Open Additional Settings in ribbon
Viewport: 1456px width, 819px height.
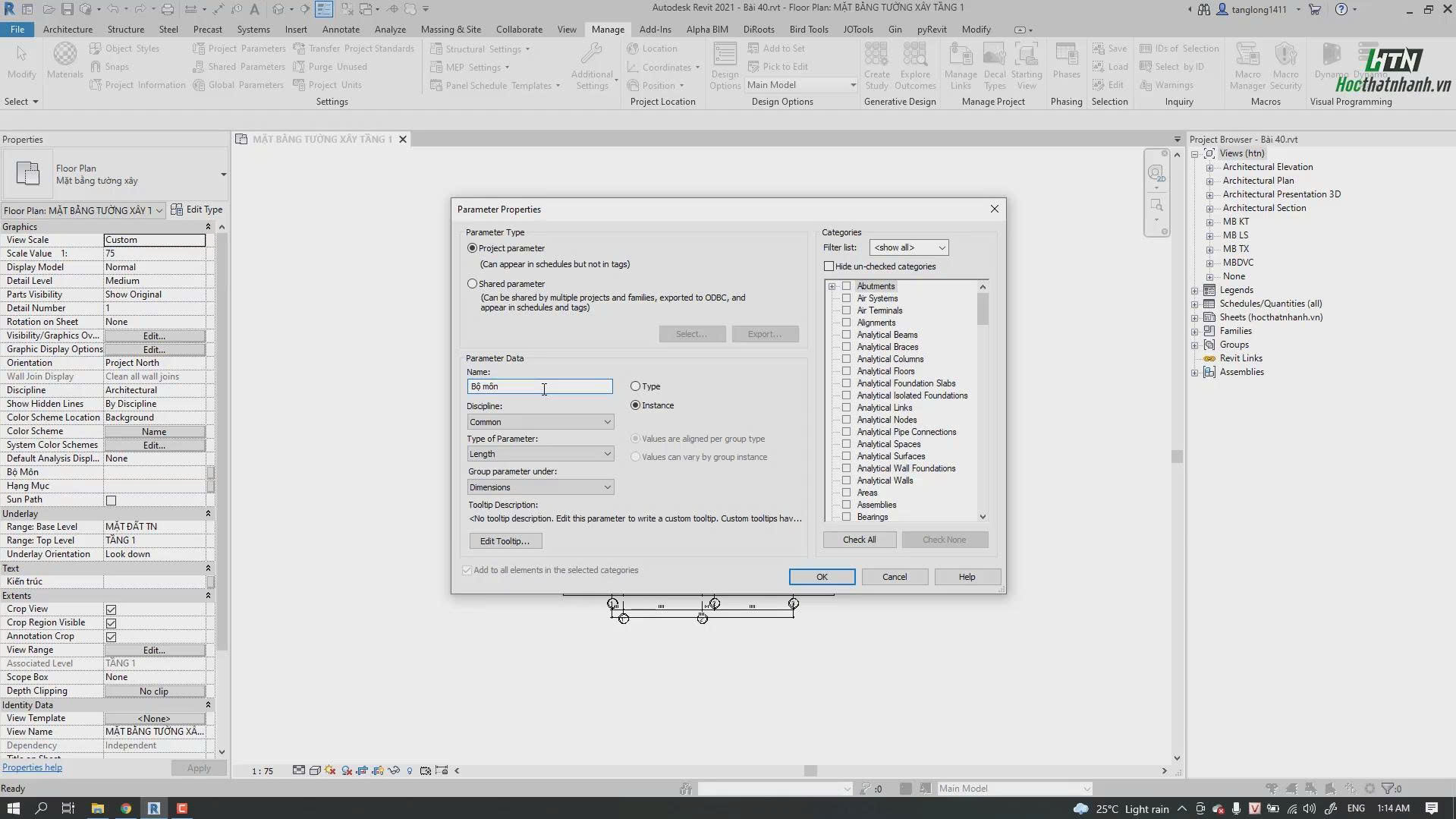[593, 67]
